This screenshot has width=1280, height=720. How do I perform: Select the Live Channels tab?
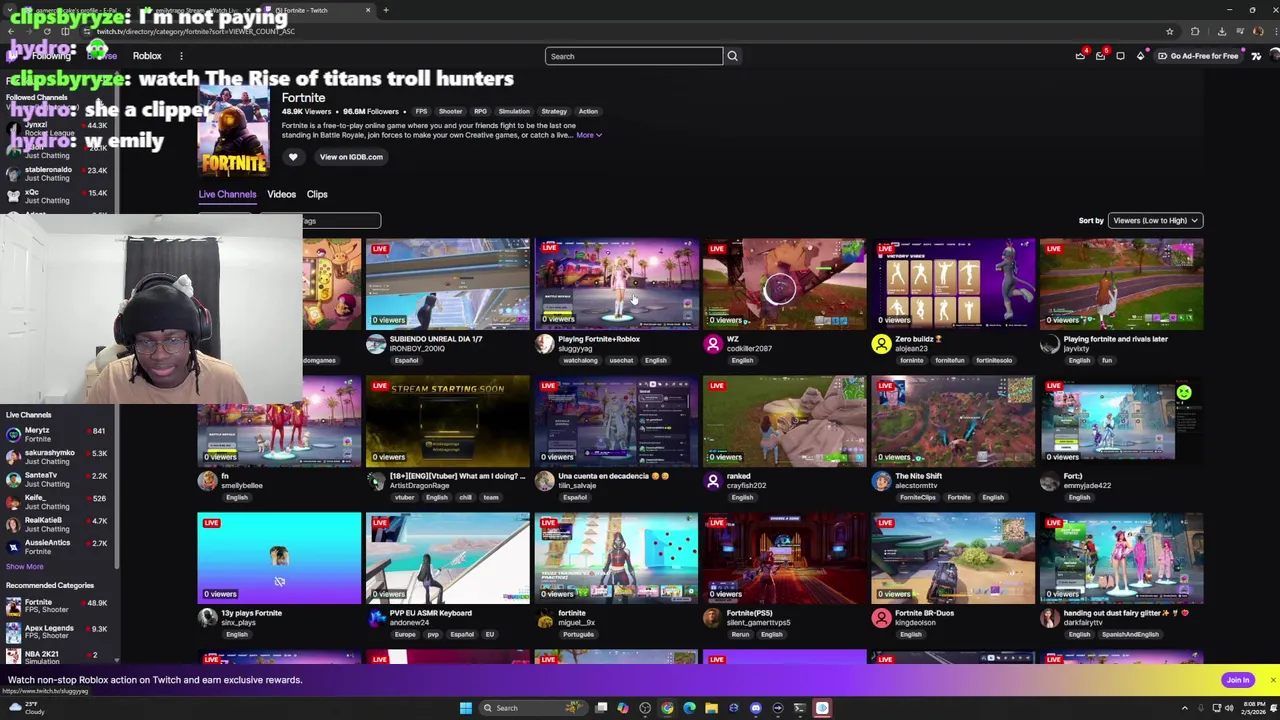click(x=227, y=194)
